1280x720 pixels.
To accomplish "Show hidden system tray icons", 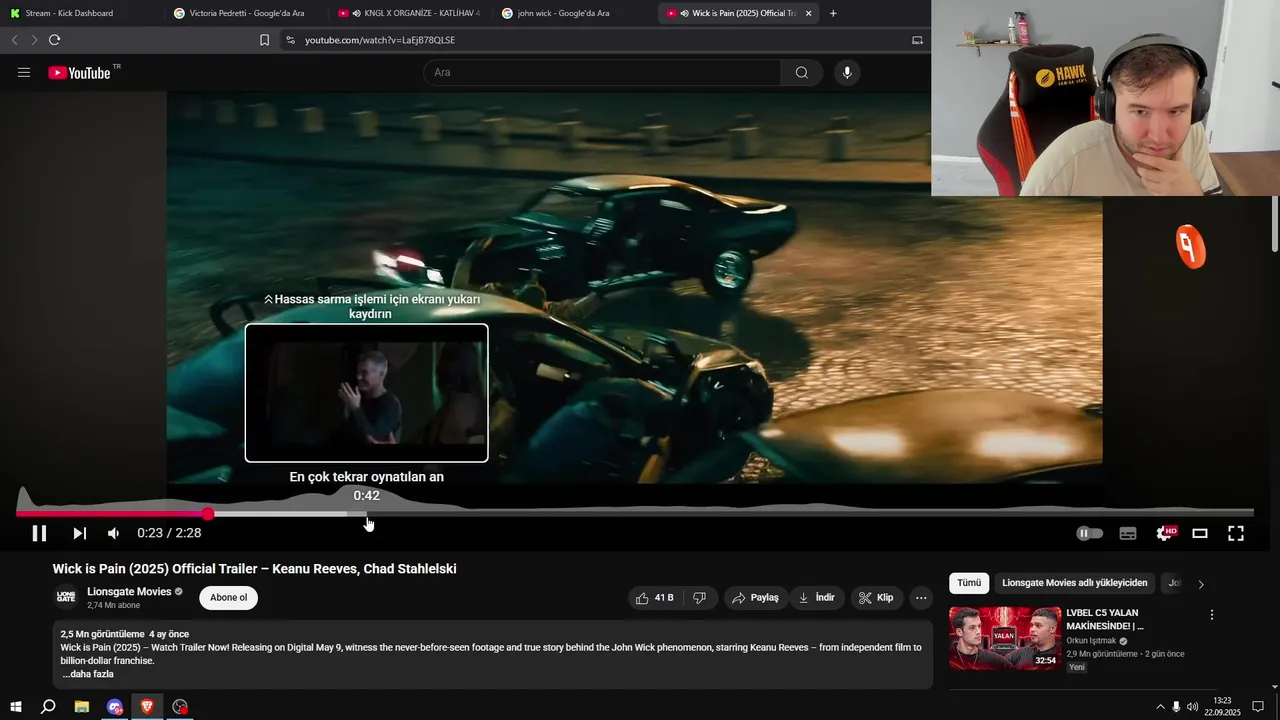I will tap(1160, 707).
